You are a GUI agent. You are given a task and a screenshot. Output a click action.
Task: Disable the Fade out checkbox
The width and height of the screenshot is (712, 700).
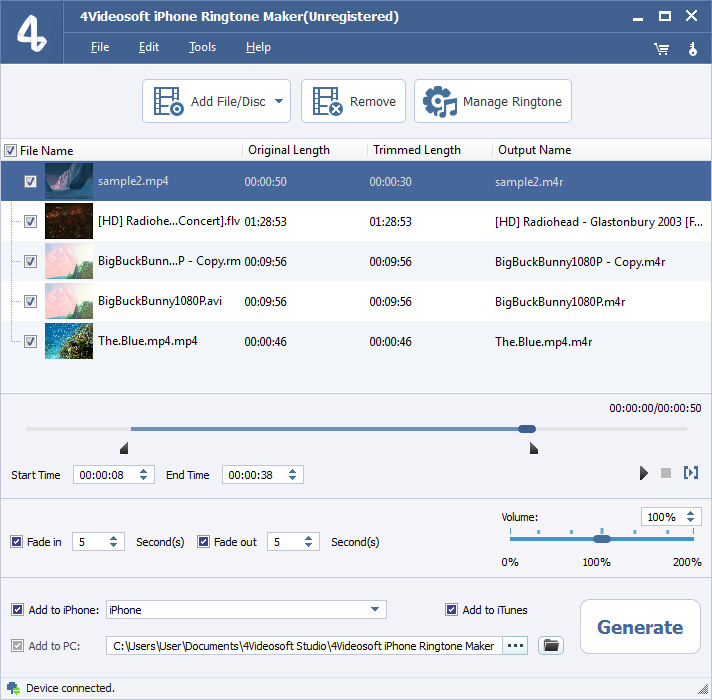(x=203, y=541)
